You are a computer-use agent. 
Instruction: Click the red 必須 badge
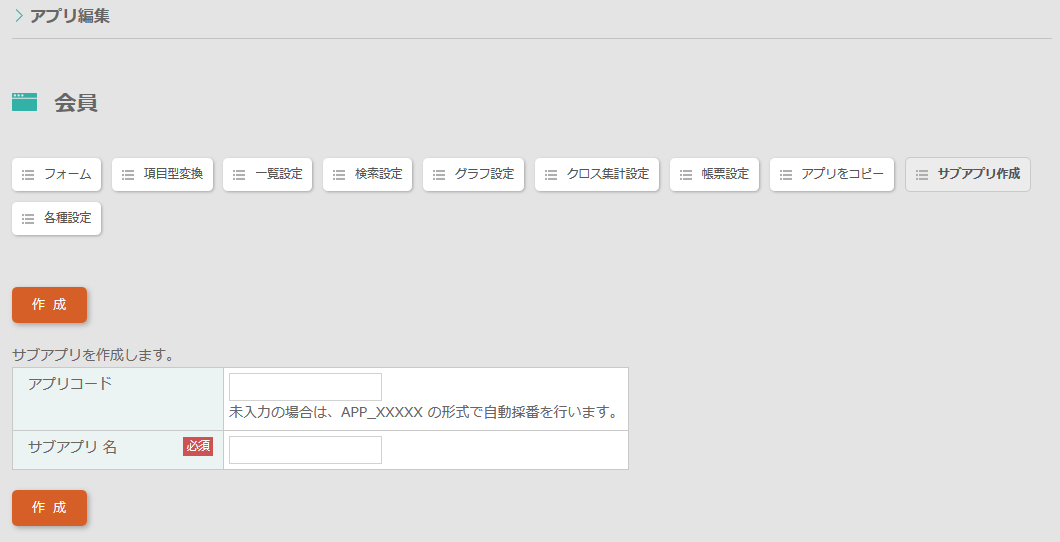[x=197, y=447]
